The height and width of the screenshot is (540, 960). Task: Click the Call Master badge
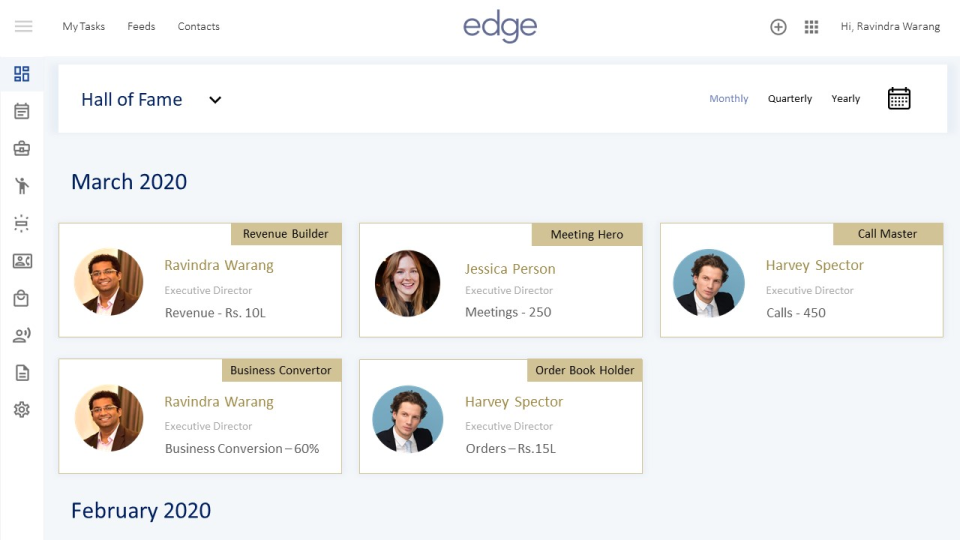tap(888, 234)
